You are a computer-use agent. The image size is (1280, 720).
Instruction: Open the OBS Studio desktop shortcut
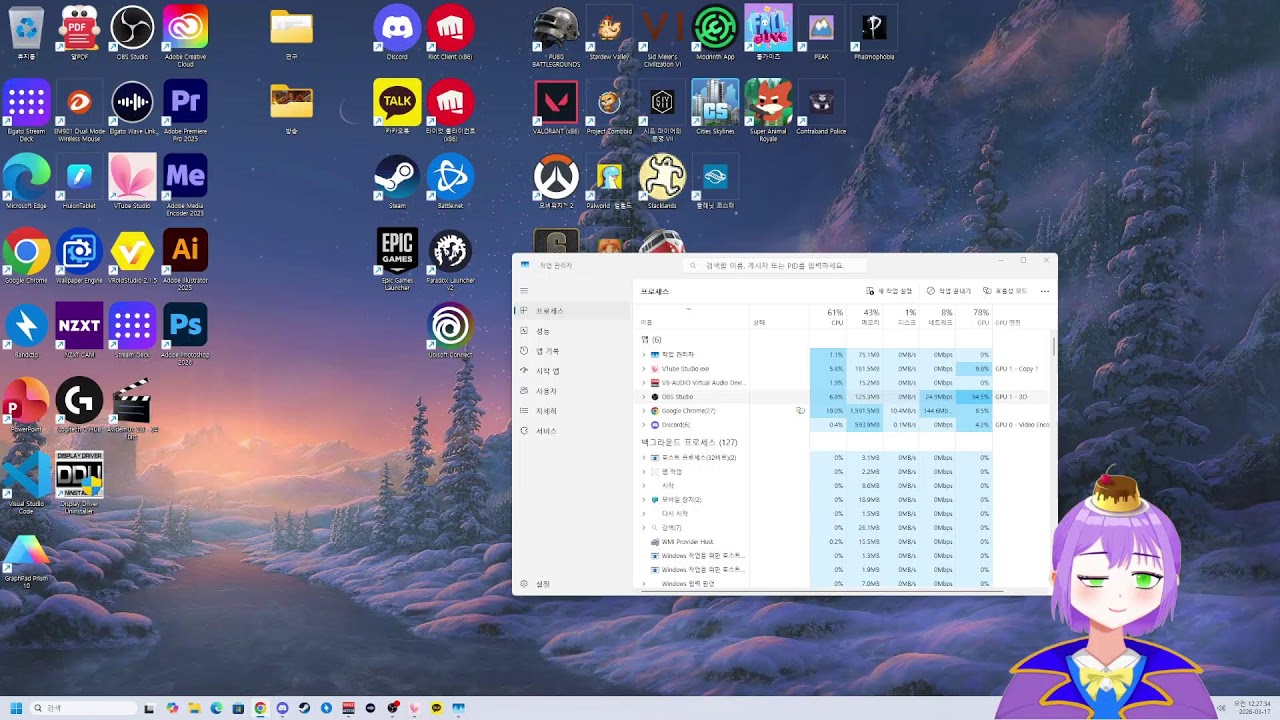tap(132, 33)
